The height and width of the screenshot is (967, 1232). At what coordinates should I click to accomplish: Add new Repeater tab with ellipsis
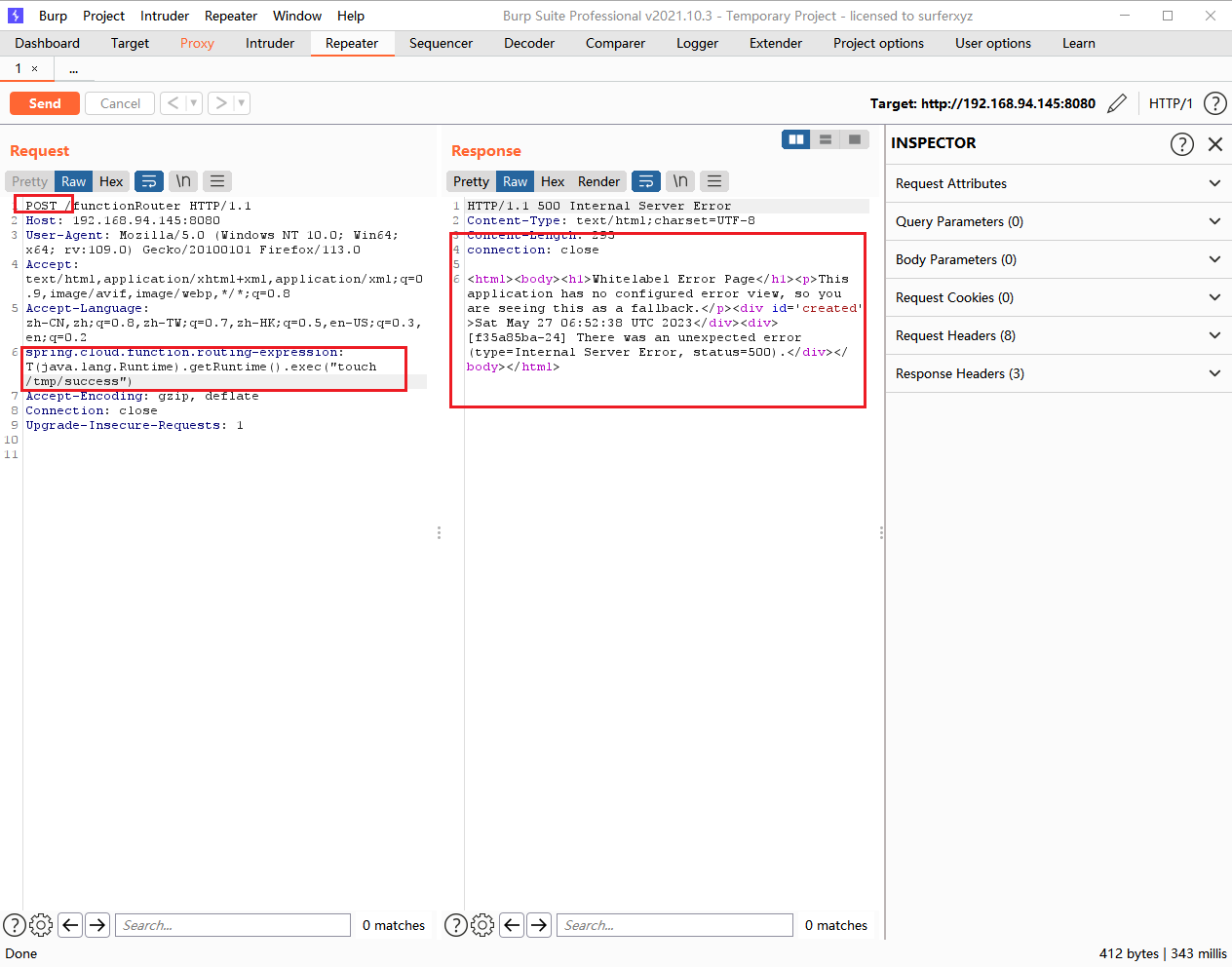[74, 70]
